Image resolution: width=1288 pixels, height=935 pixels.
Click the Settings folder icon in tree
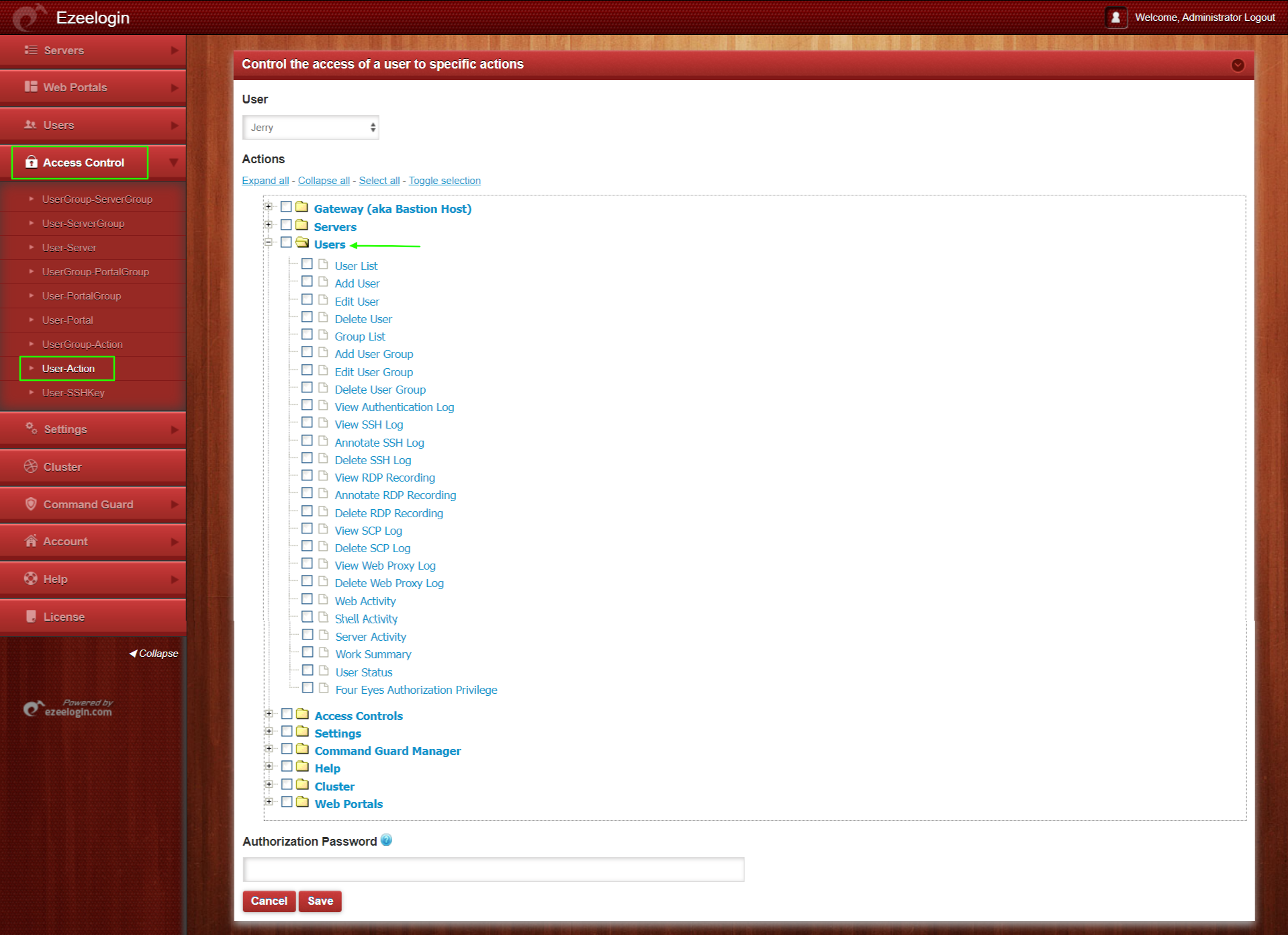(x=302, y=731)
